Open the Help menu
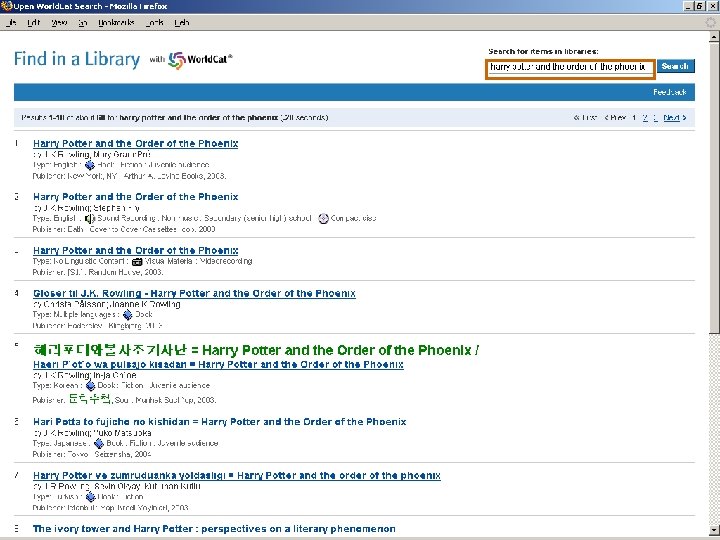720x540 pixels. (182, 22)
